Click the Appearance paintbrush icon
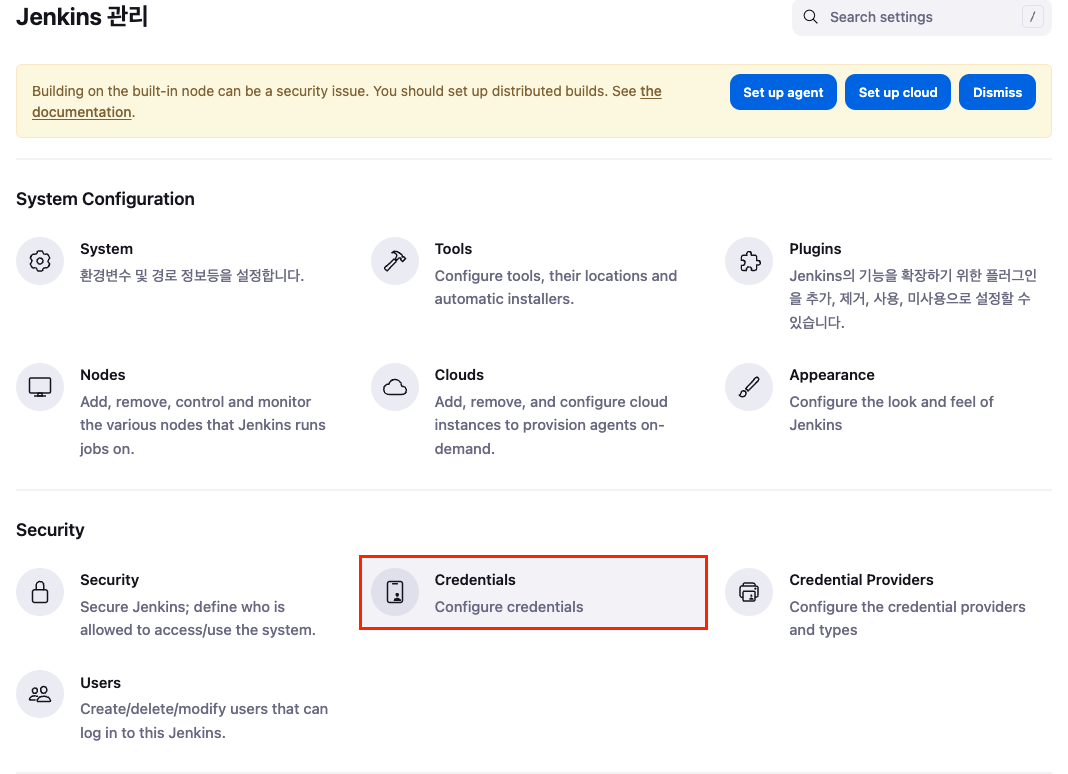This screenshot has width=1068, height=774. (x=749, y=387)
